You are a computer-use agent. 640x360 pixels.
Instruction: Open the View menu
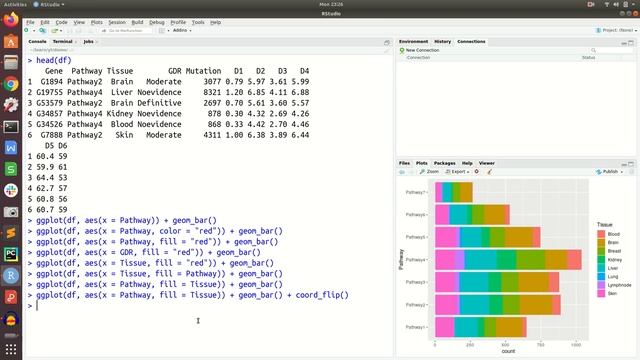coord(79,22)
